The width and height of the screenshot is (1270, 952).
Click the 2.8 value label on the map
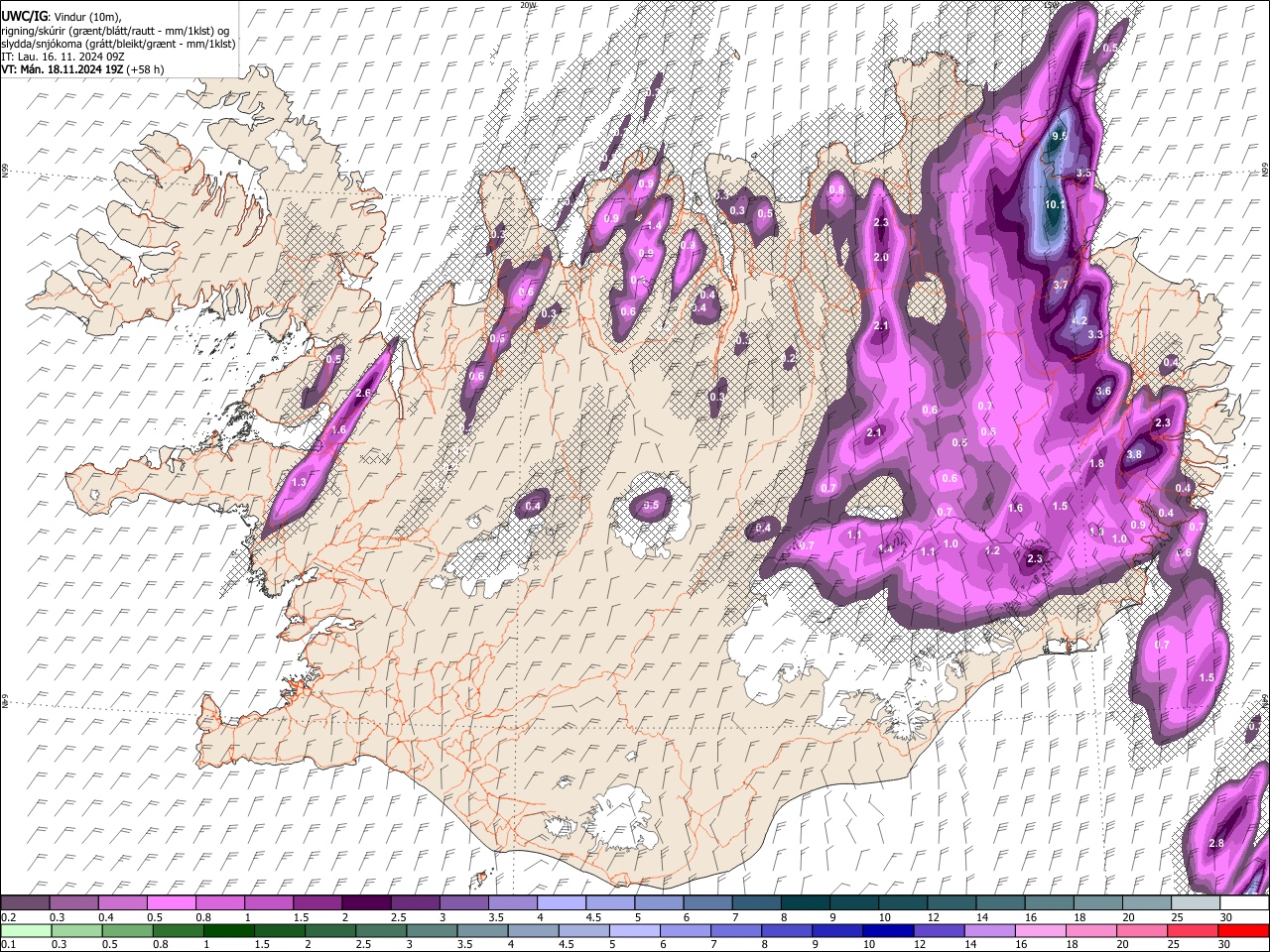1217,843
